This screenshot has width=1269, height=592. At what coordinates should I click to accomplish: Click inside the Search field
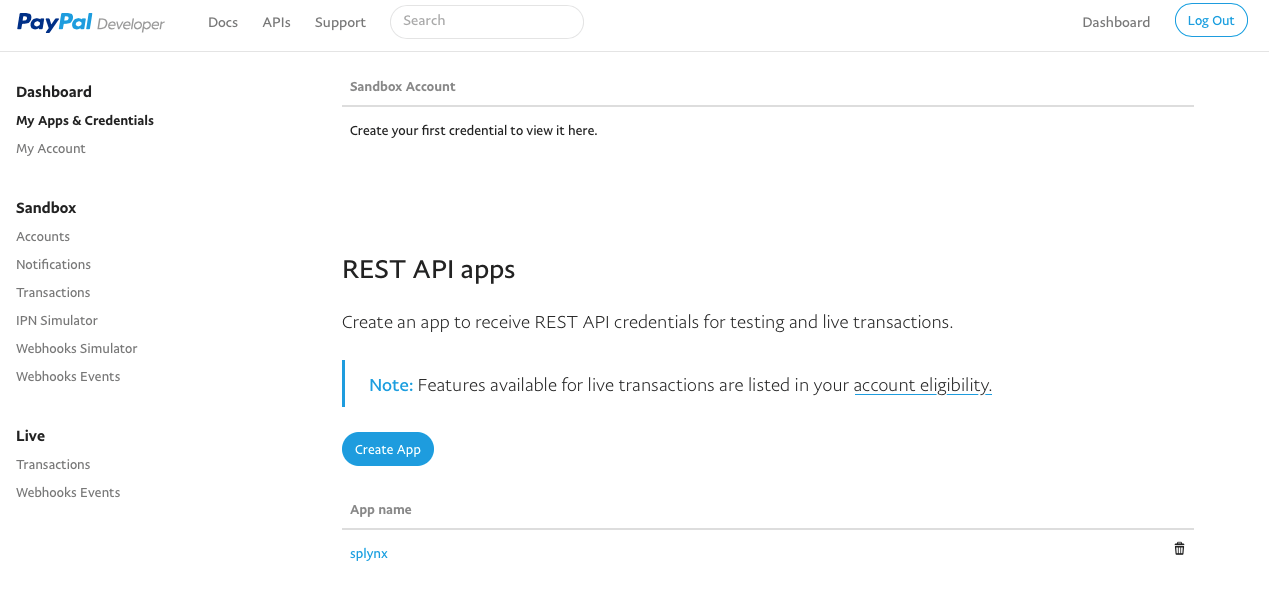pos(487,21)
